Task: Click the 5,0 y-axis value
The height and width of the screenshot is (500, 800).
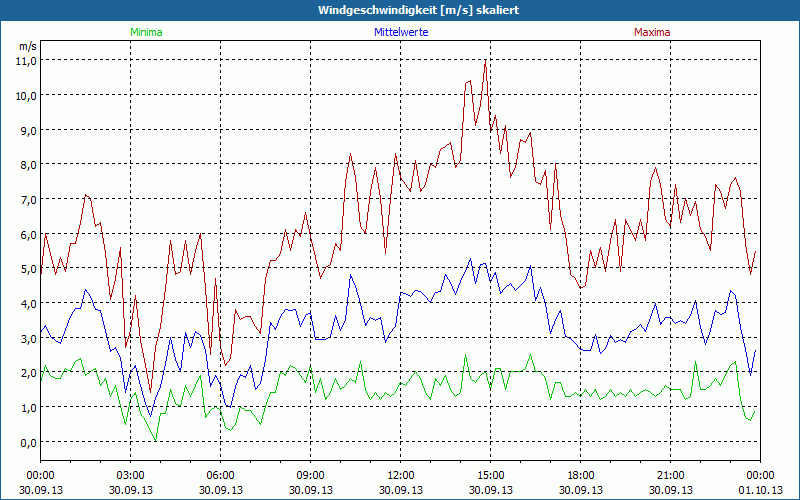Action: coord(28,269)
